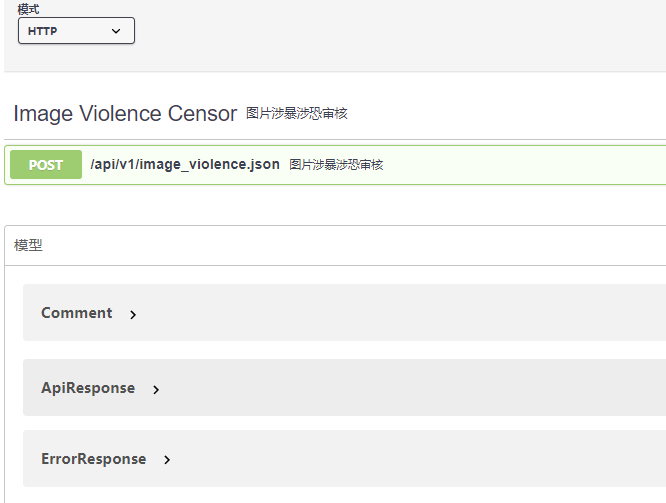Click the Image Violence Censor section heading
This screenshot has height=503, width=666.
click(125, 113)
